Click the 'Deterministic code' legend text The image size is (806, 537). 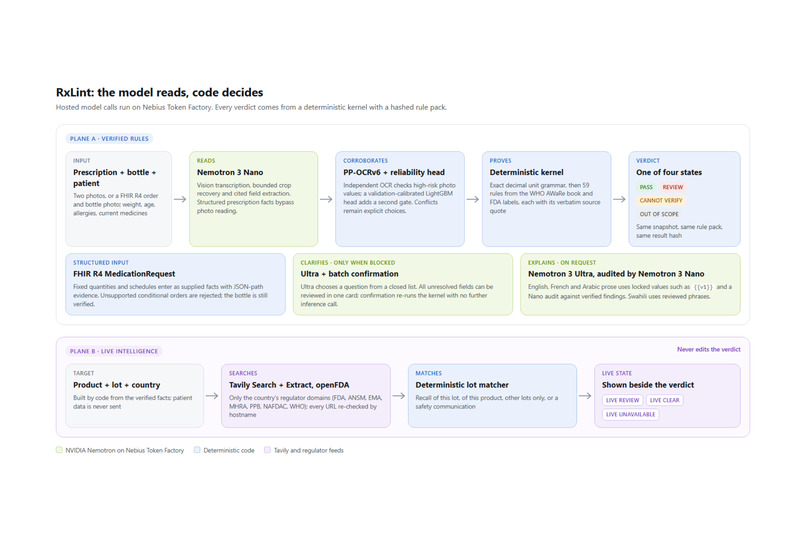click(229, 451)
